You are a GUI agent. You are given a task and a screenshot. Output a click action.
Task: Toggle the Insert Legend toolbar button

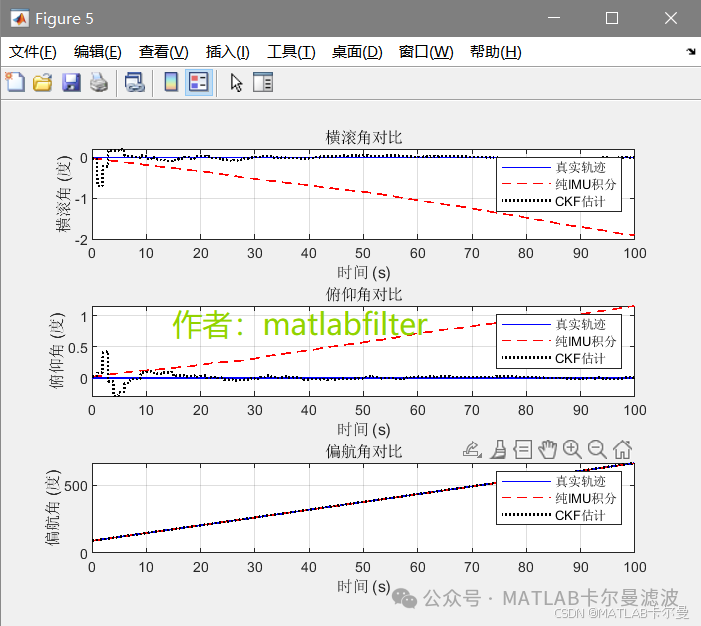[x=198, y=82]
